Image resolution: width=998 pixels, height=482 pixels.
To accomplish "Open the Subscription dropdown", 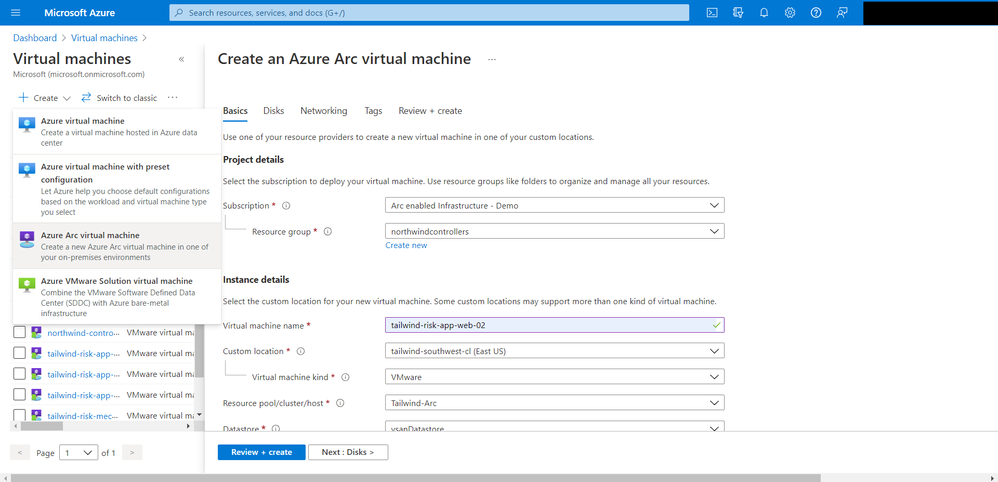I will coord(554,205).
